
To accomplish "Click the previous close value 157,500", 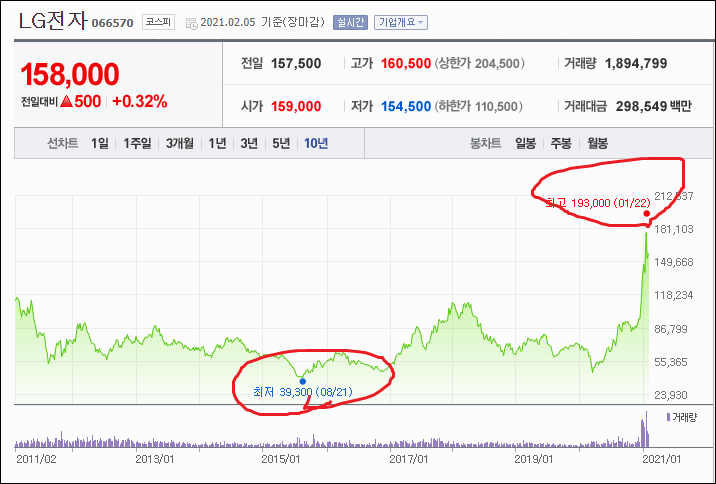I will (296, 63).
